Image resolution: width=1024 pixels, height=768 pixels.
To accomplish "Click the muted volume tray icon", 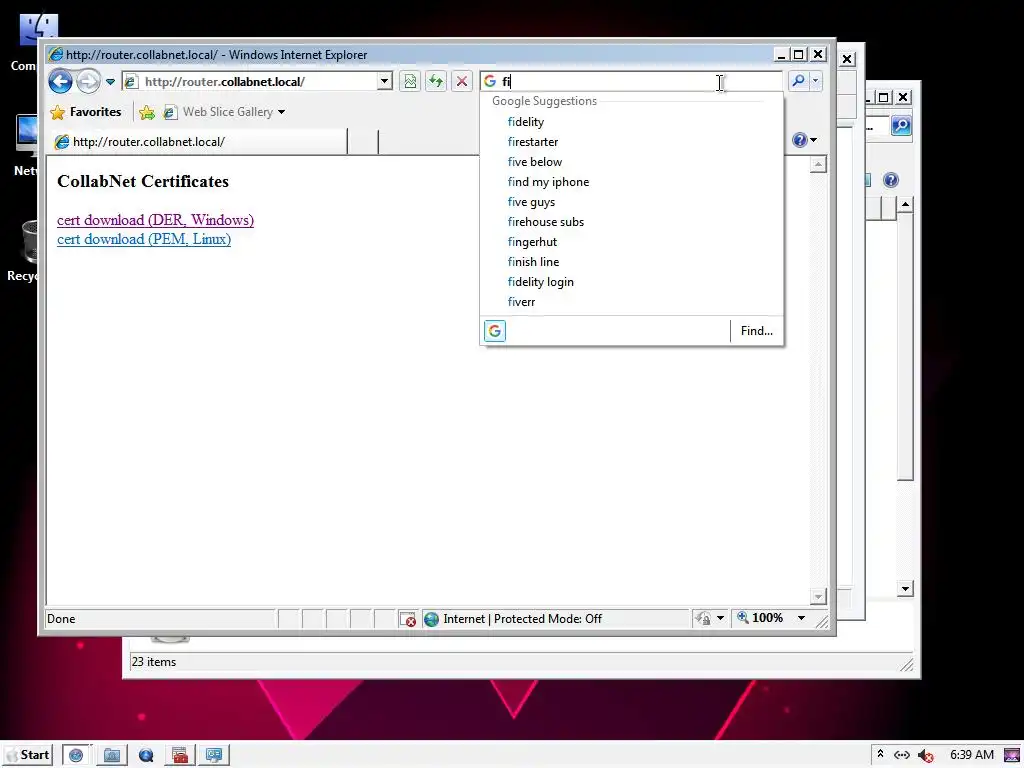I will (925, 756).
